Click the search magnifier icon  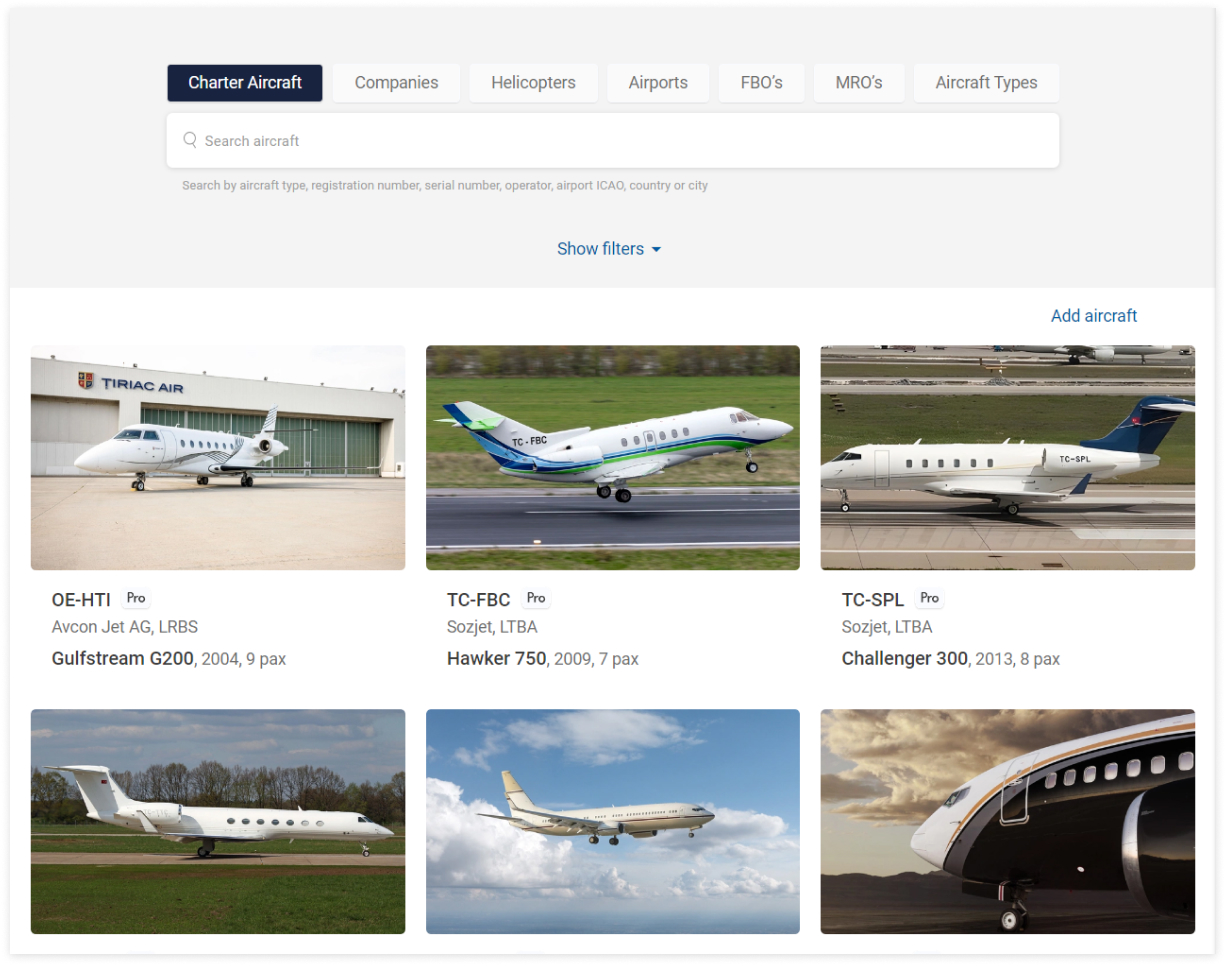(x=190, y=140)
